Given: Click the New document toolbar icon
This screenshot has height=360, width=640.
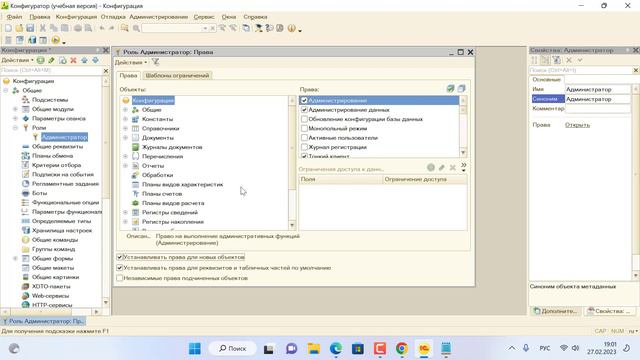Looking at the screenshot, I should coord(8,28).
